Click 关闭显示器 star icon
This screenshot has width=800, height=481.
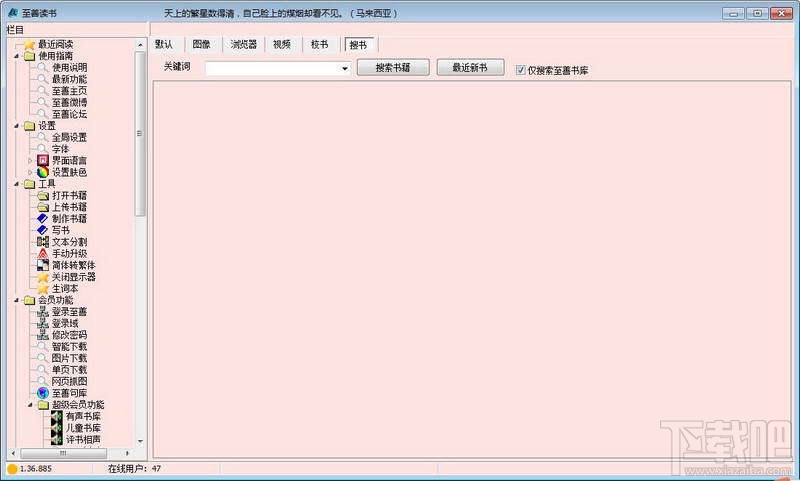(43, 277)
